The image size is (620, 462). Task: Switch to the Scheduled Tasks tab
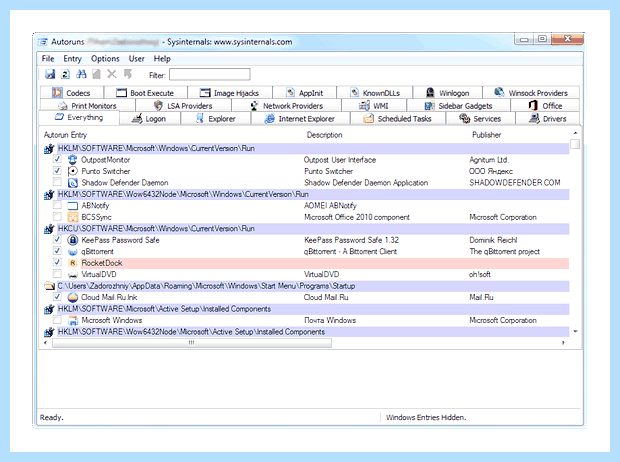point(398,119)
